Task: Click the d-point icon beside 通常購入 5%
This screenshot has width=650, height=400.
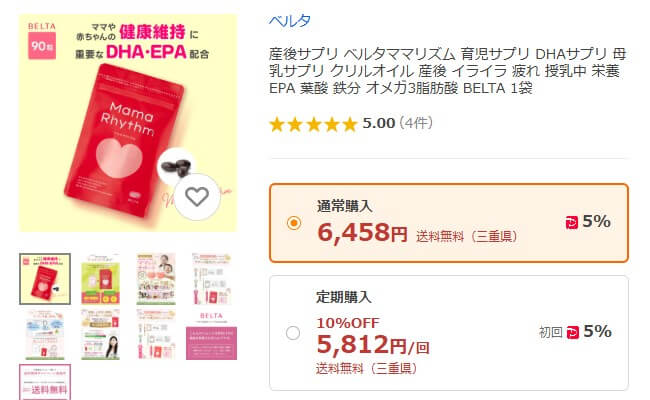Action: [572, 223]
